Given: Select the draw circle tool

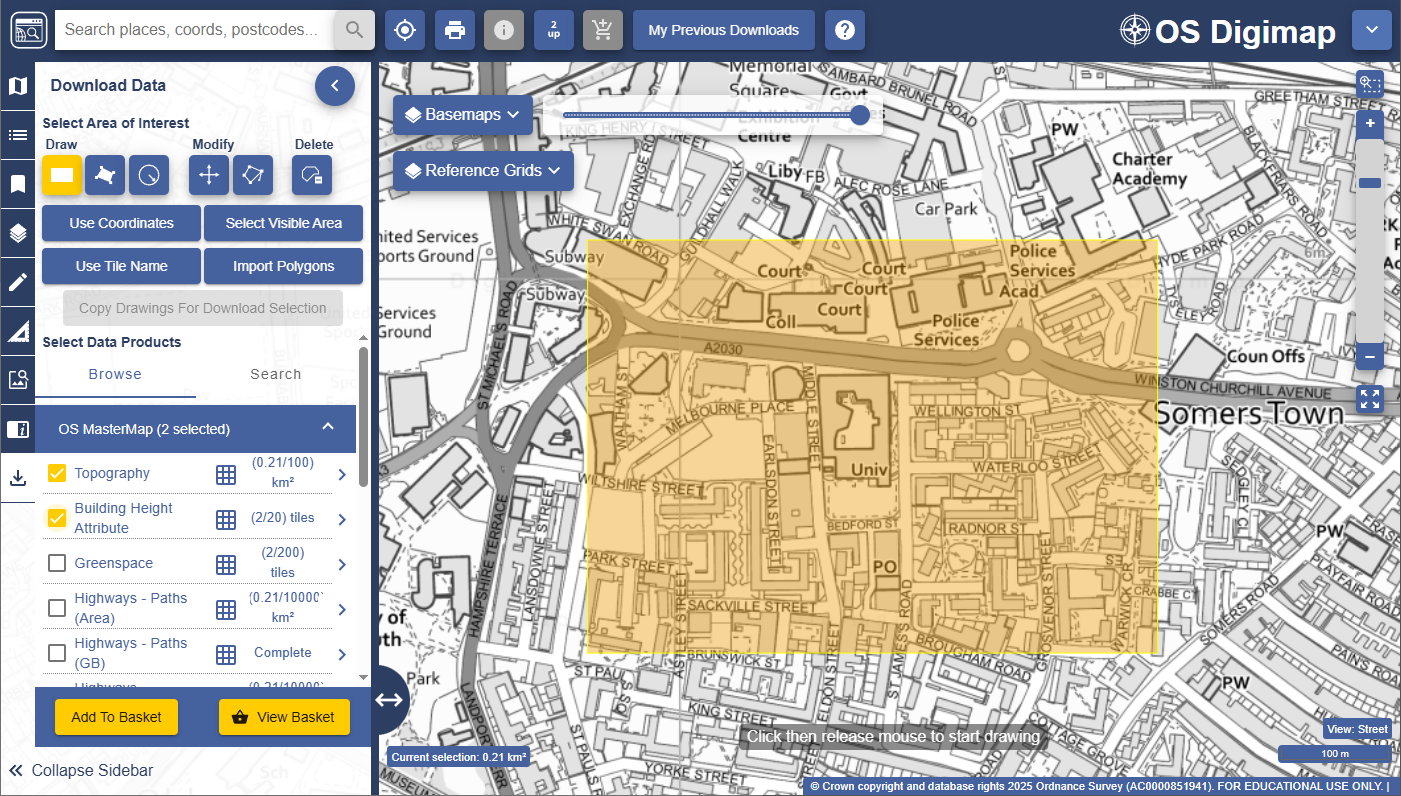Looking at the screenshot, I should click(x=149, y=175).
